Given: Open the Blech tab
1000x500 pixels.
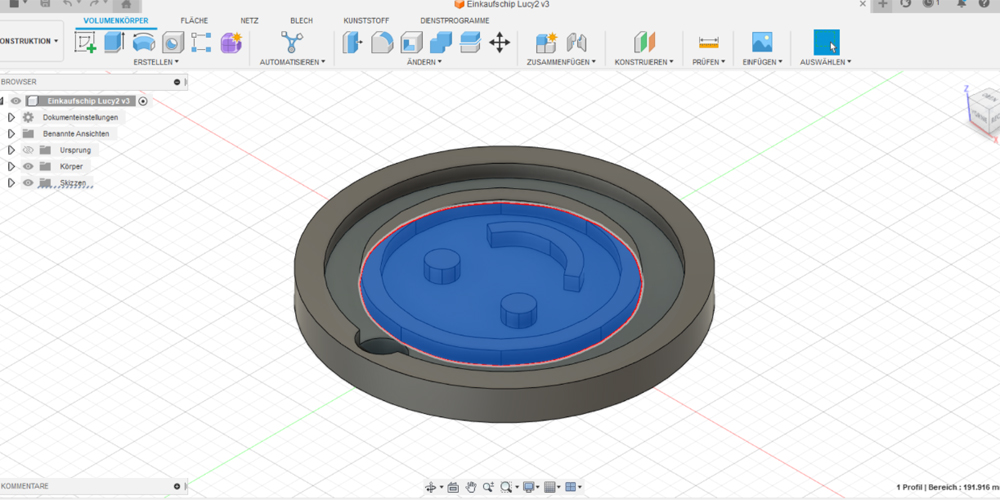Looking at the screenshot, I should point(301,20).
